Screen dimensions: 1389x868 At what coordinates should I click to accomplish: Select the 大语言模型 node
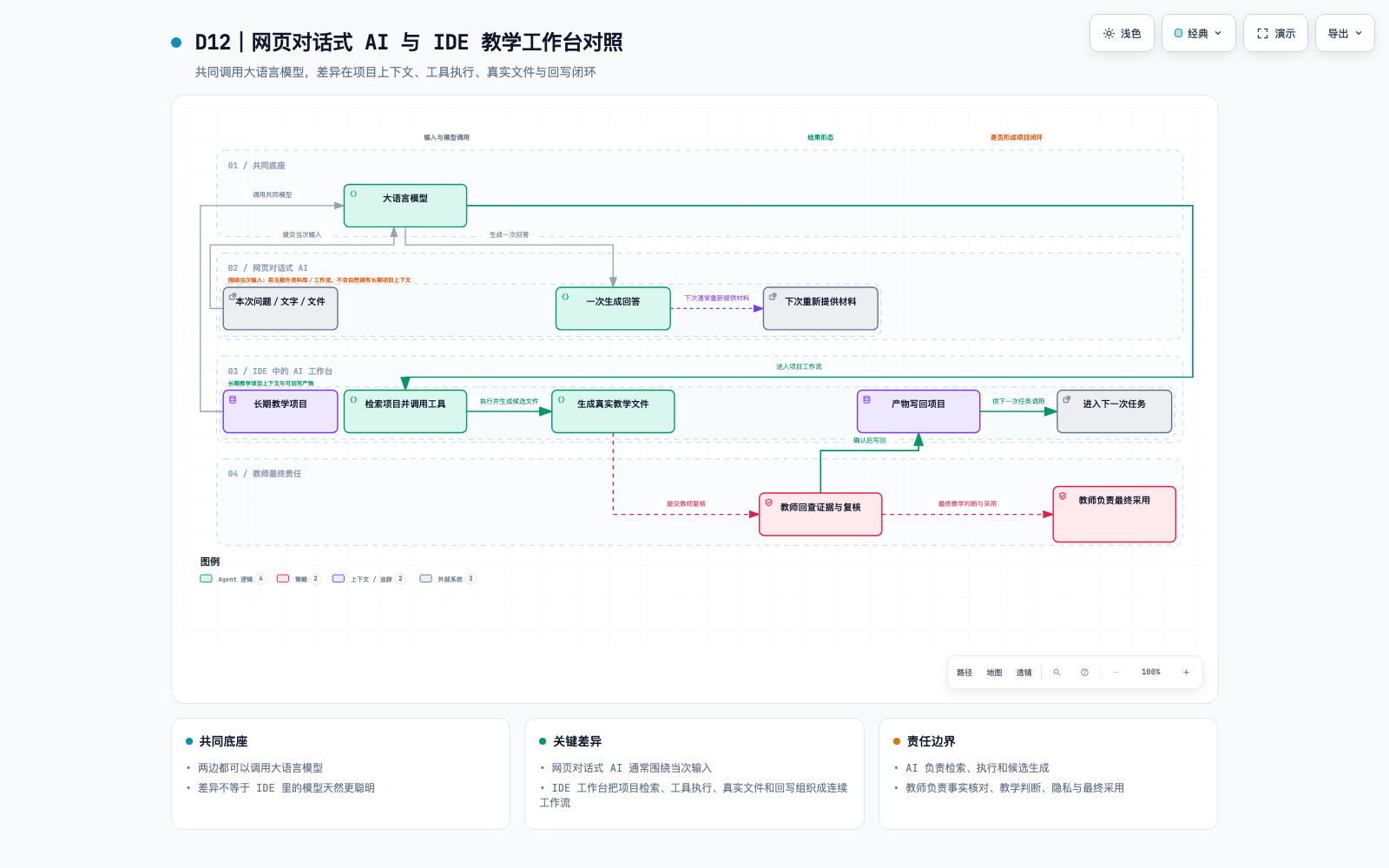pos(405,206)
